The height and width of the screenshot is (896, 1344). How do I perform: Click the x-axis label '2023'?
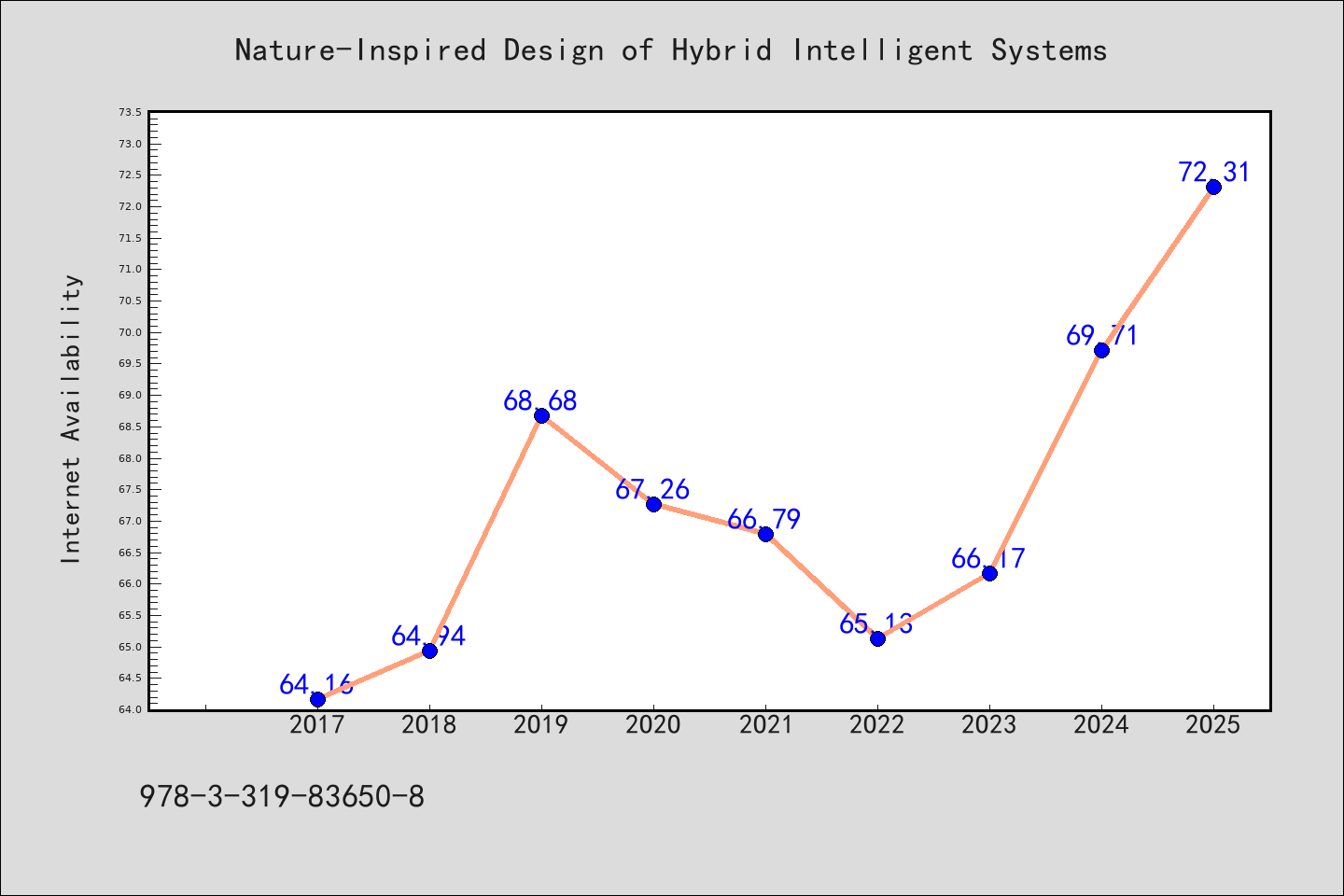(989, 724)
